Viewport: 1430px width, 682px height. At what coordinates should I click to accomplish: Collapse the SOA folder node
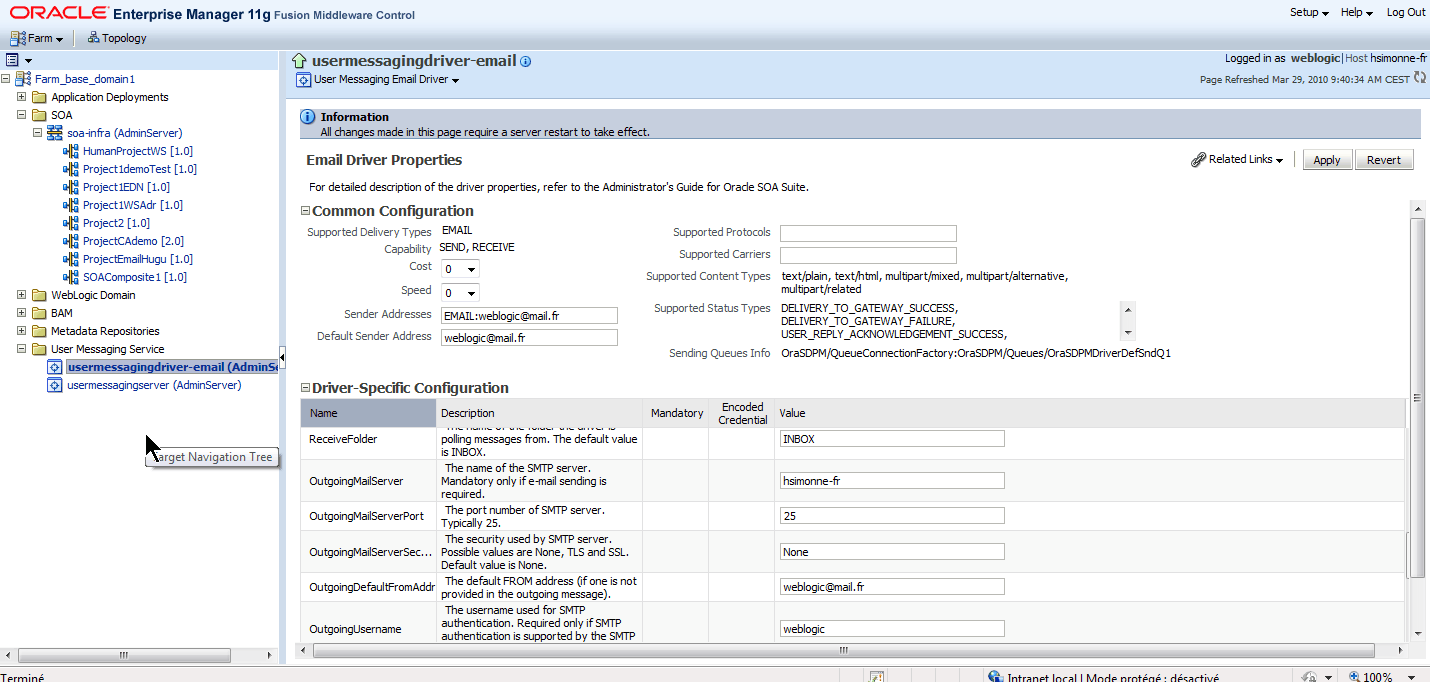point(22,115)
